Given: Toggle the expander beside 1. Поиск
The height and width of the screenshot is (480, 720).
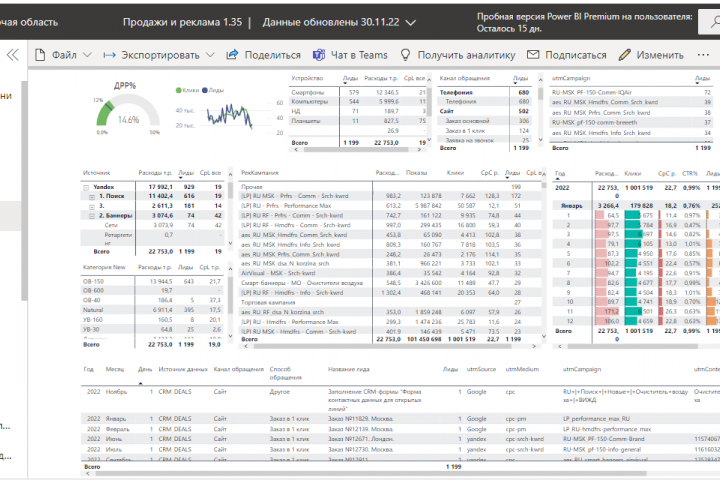Looking at the screenshot, I should point(92,197).
